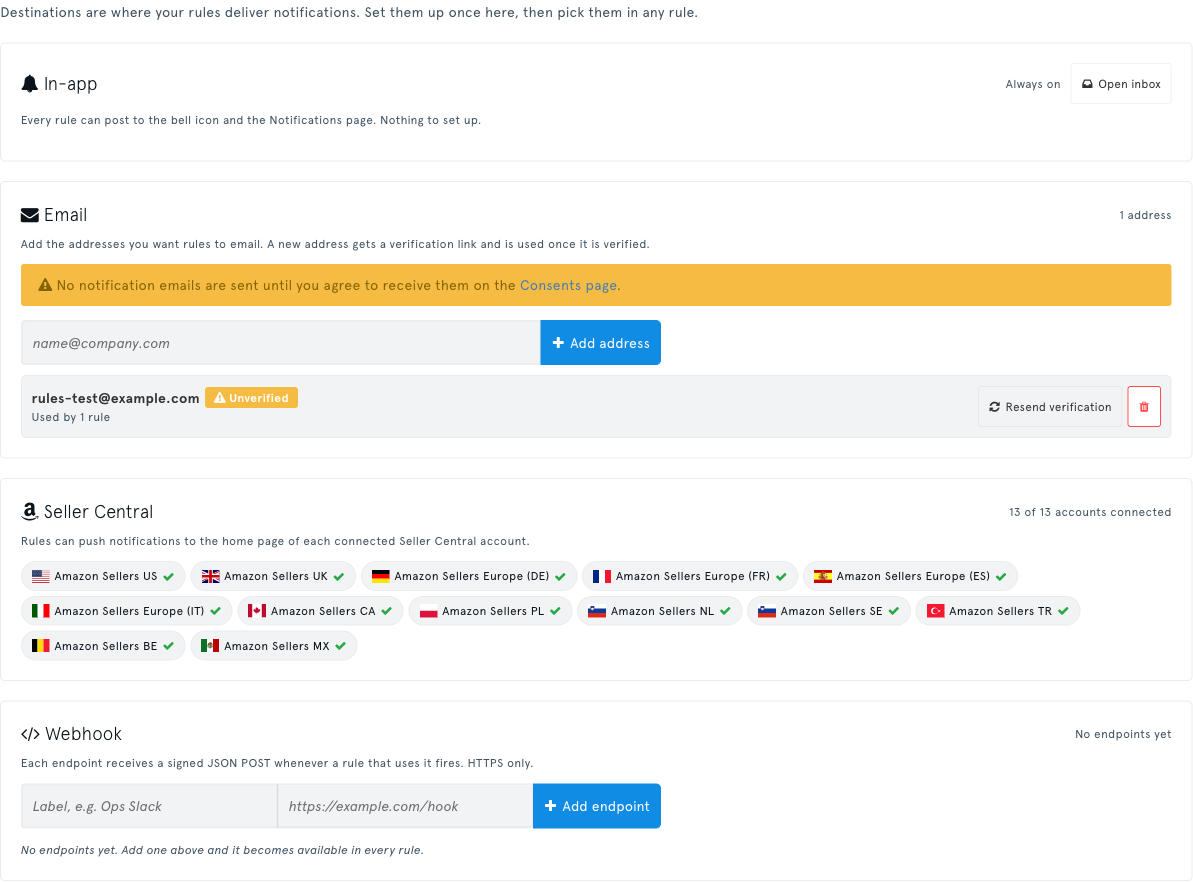Viewport: 1193px width, 882px height.
Task: Click the Amazon Seller Central logo icon
Action: 30,512
